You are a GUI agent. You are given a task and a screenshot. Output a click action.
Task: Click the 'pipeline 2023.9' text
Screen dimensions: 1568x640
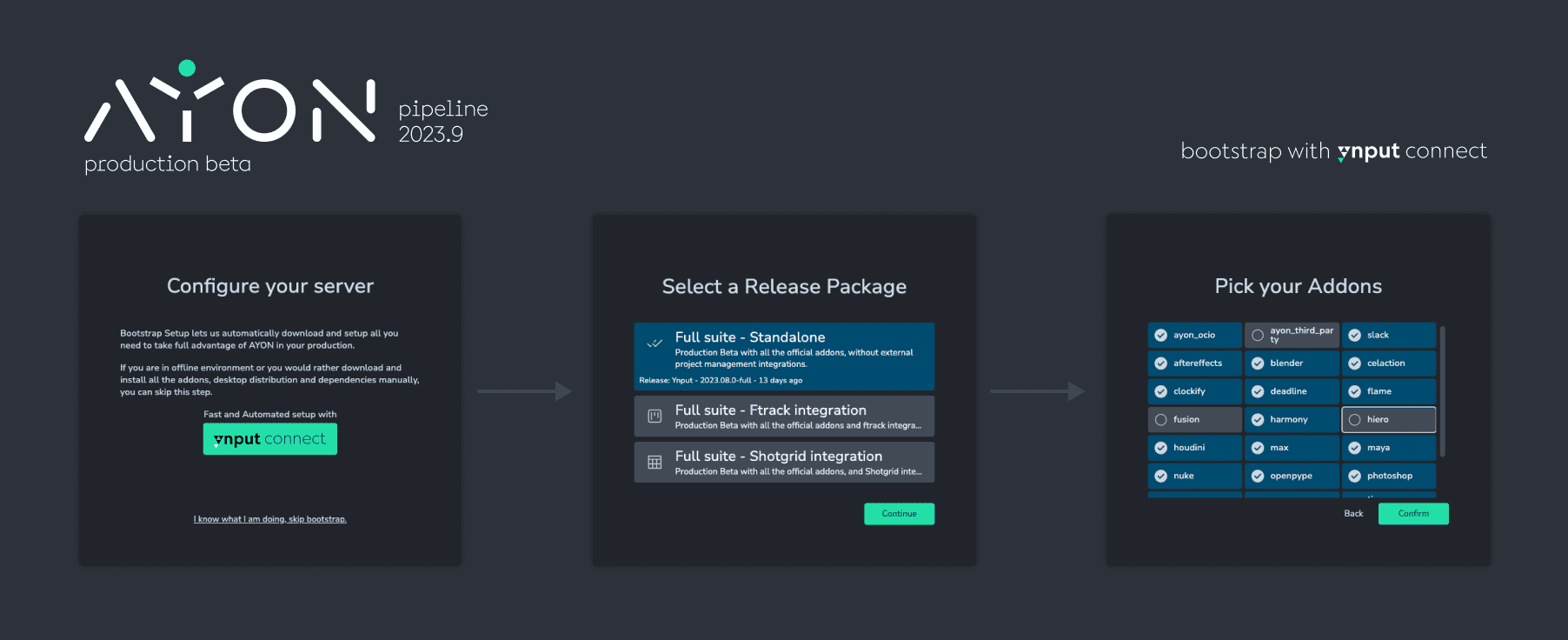(443, 121)
